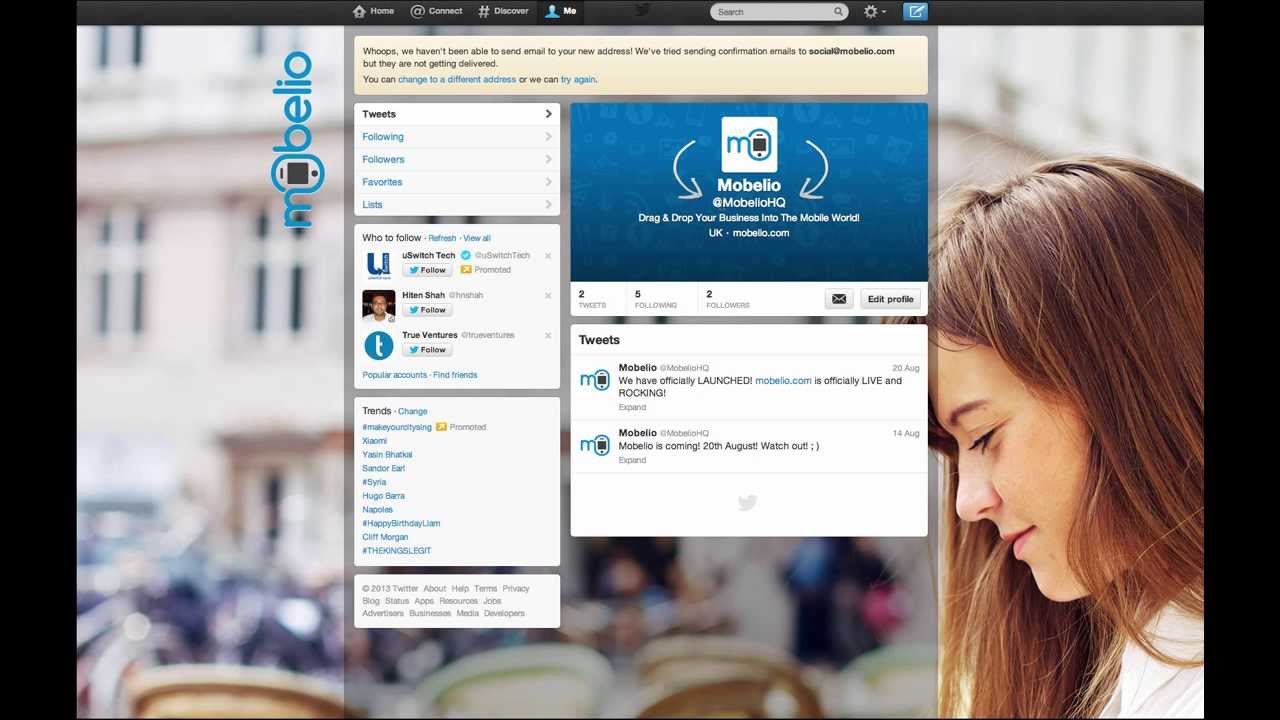Click the 'try again' link
This screenshot has height=720, width=1280.
(x=578, y=80)
